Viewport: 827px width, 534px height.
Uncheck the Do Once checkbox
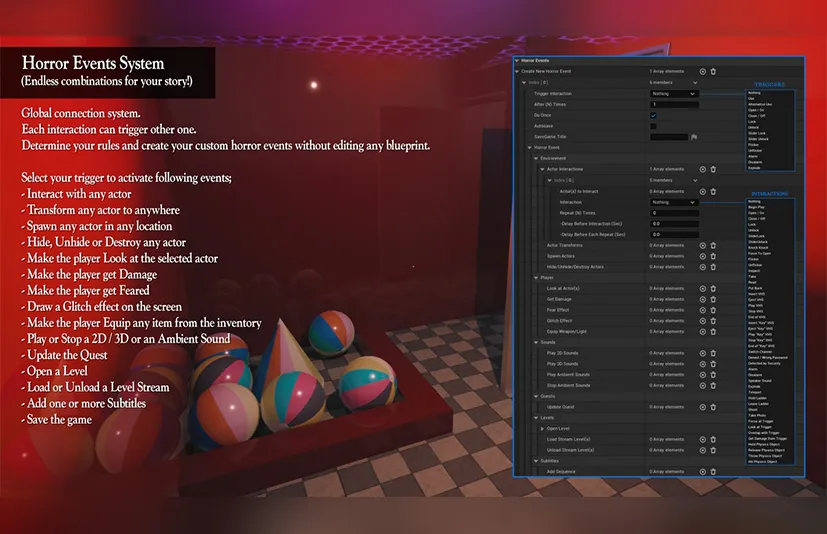coord(653,115)
